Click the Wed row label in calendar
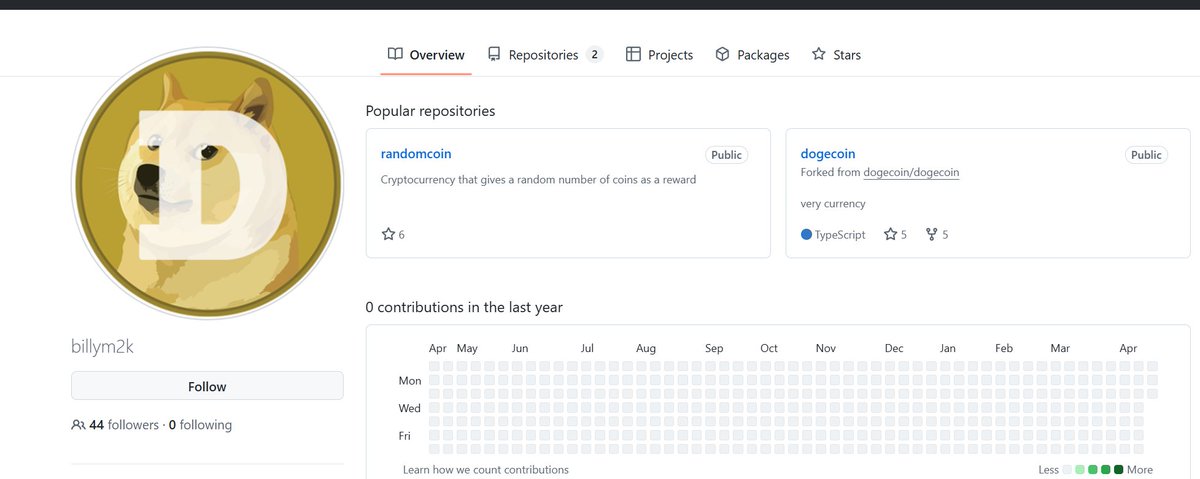Image resolution: width=1200 pixels, height=479 pixels. (410, 408)
